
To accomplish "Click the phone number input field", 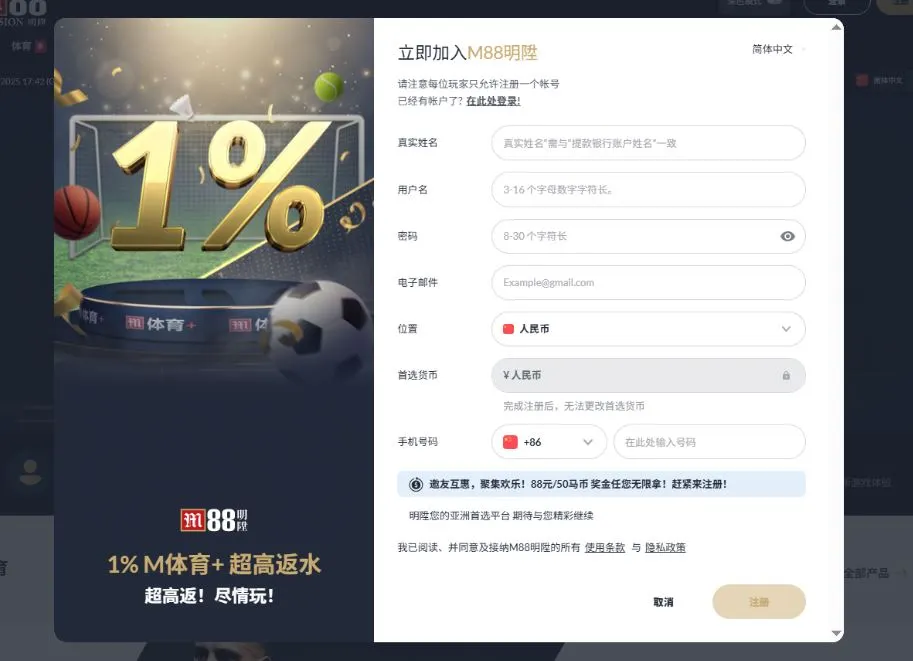I will click(709, 442).
